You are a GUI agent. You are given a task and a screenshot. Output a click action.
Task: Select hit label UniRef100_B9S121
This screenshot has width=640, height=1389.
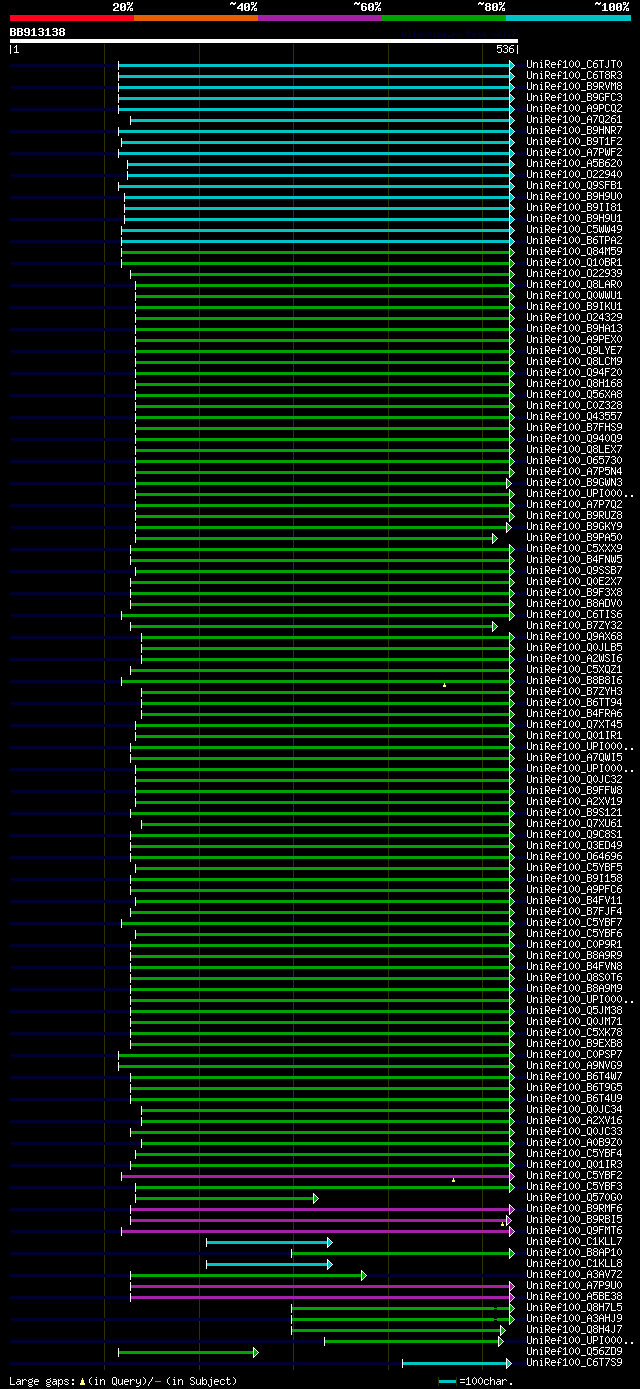click(574, 813)
